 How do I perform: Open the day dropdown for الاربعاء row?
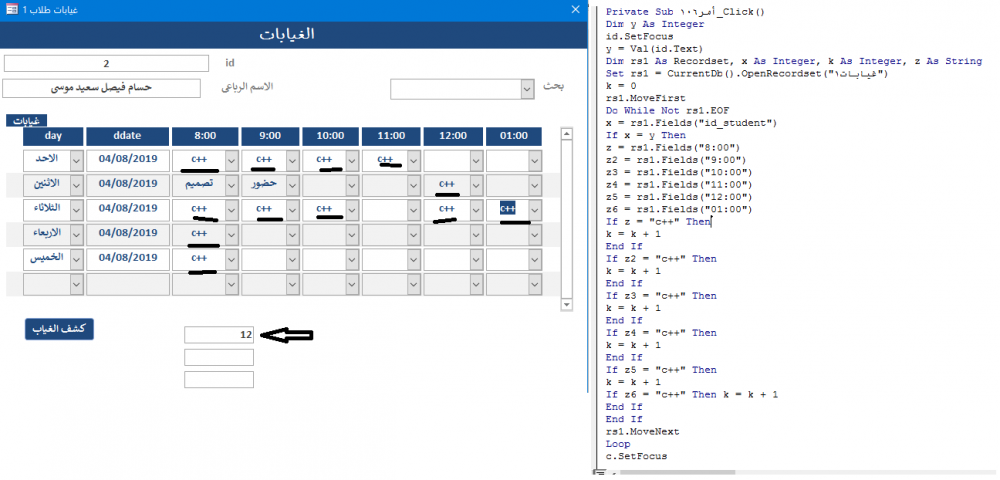[77, 235]
